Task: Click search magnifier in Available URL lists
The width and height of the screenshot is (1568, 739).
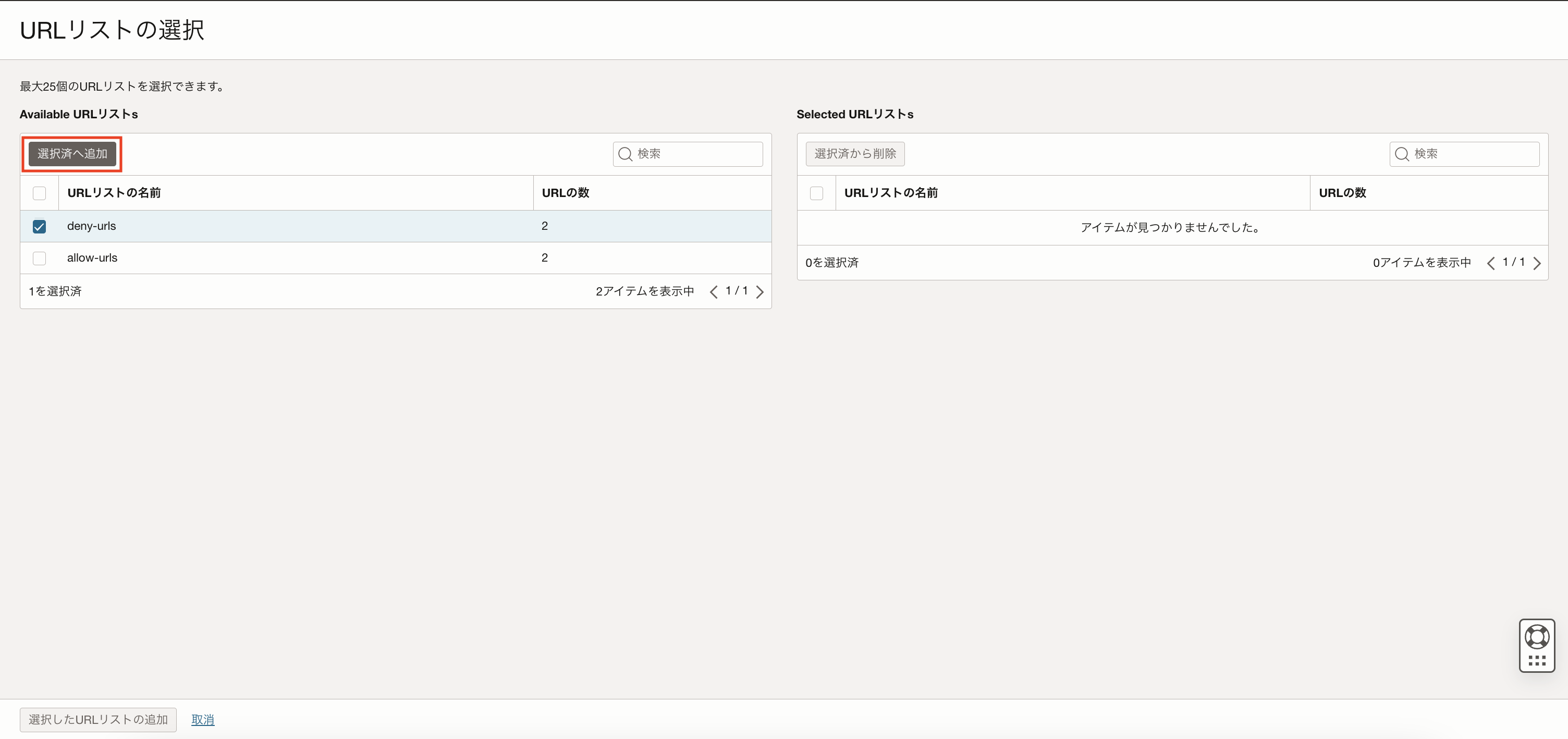Action: pos(624,154)
